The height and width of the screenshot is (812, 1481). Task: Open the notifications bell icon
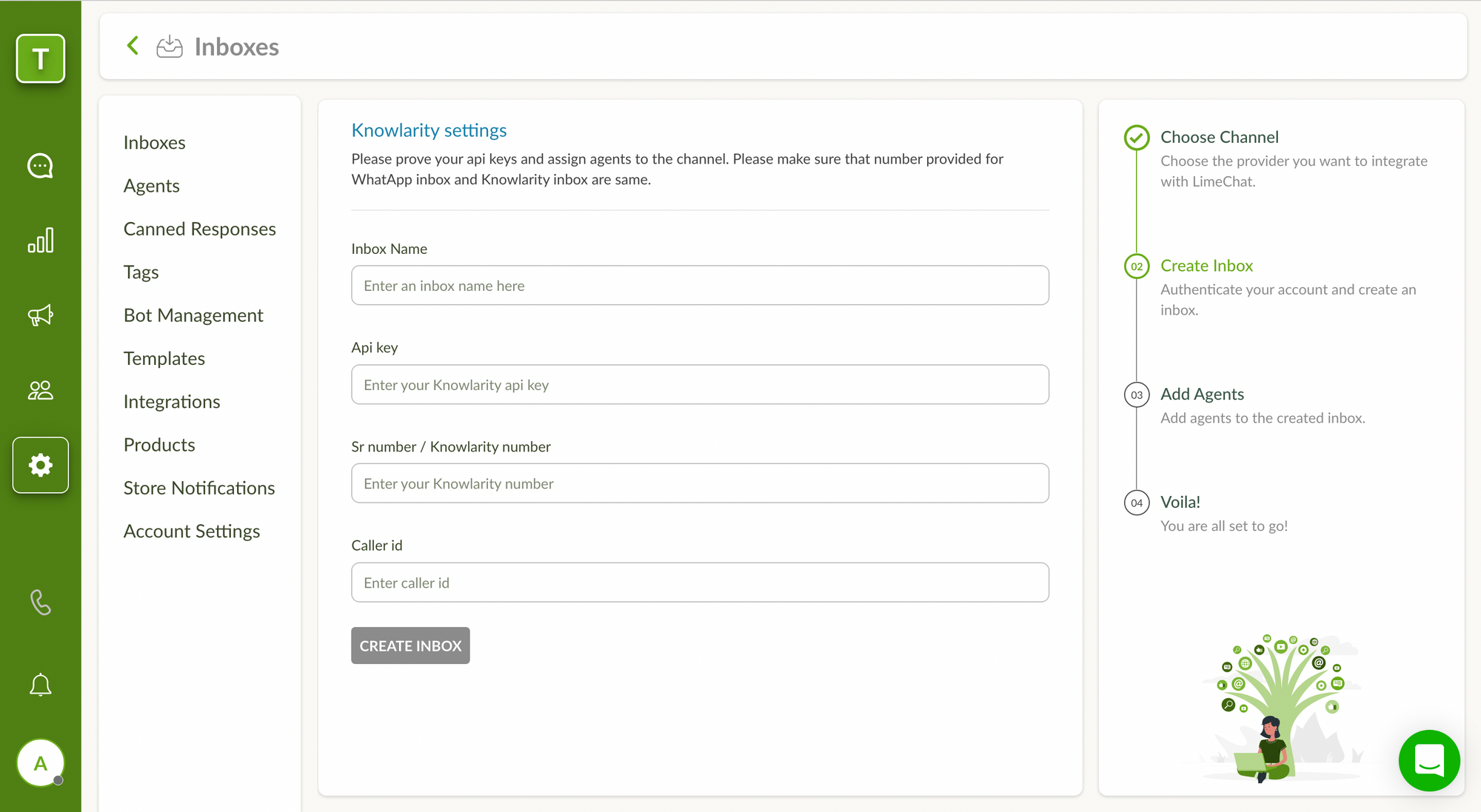coord(41,685)
